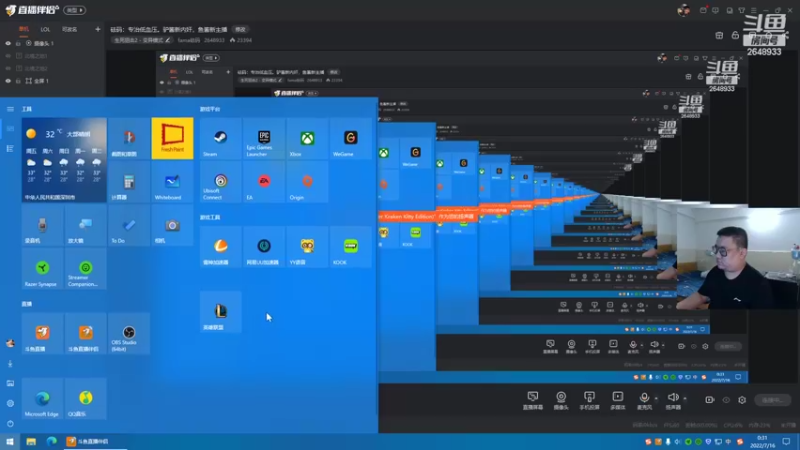Open the camera tile in Start menu
This screenshot has width=800, height=450.
pyautogui.click(x=172, y=226)
